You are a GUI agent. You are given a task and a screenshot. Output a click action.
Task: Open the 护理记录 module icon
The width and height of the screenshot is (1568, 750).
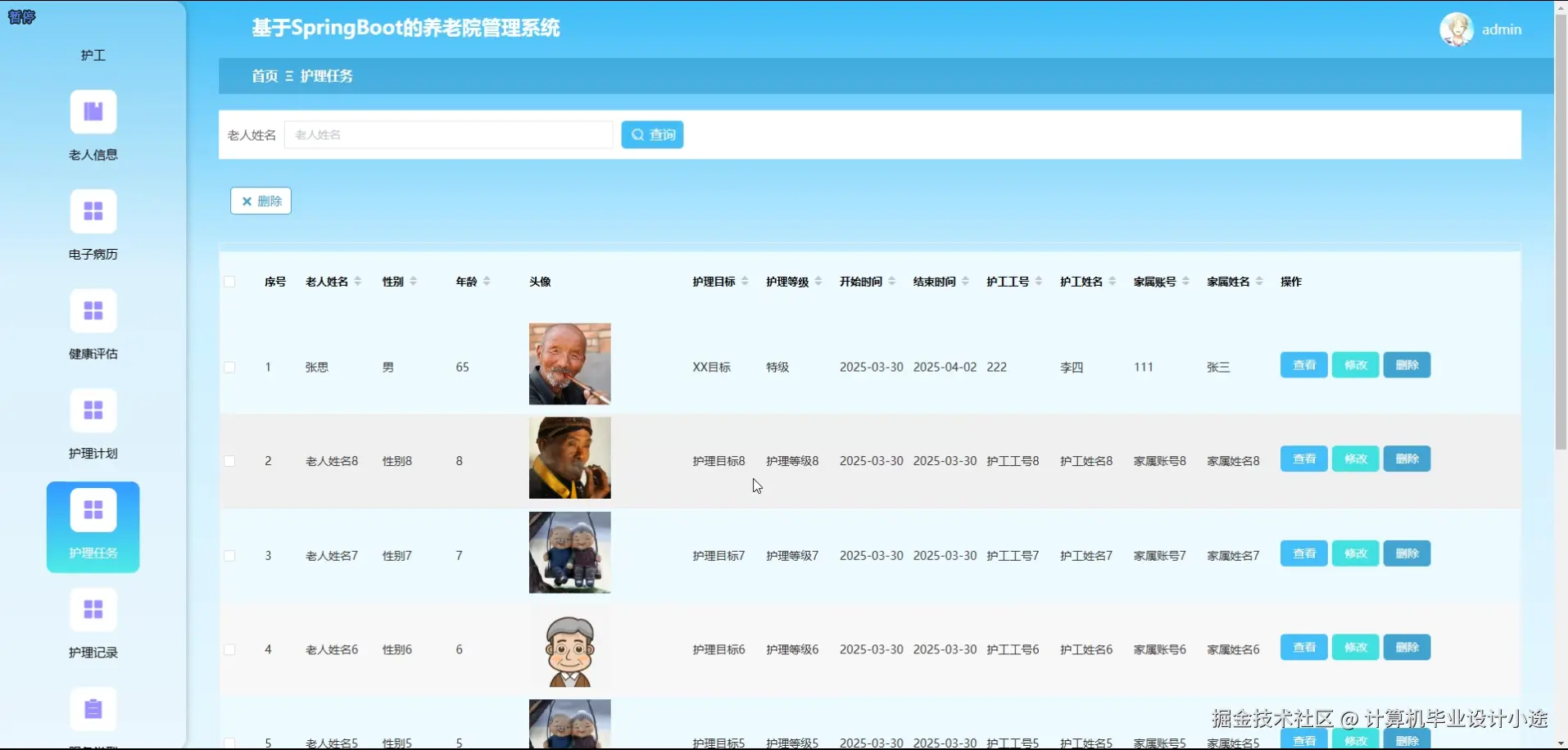point(93,610)
